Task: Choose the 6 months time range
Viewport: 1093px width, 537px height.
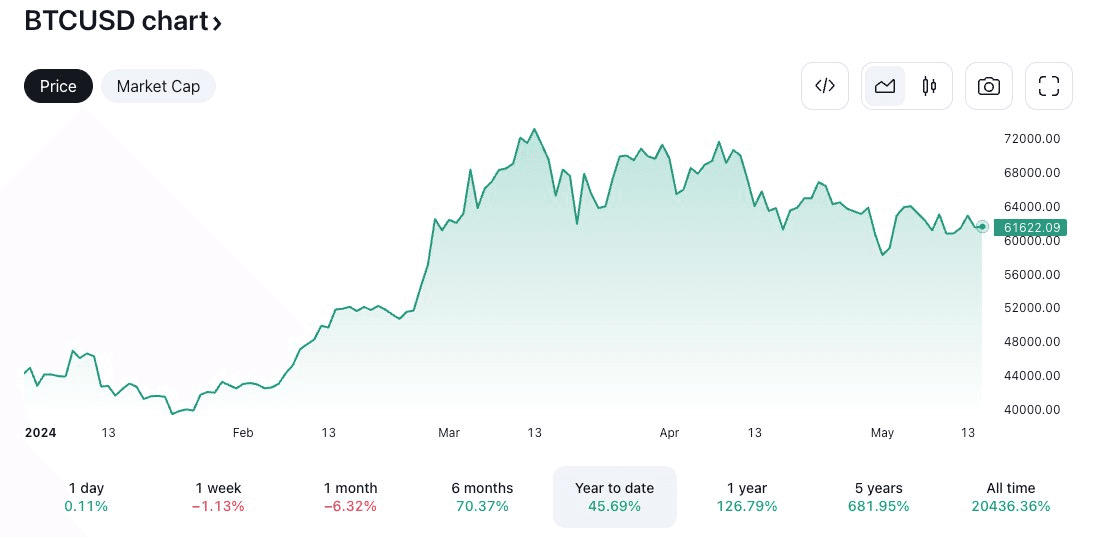Action: [482, 497]
